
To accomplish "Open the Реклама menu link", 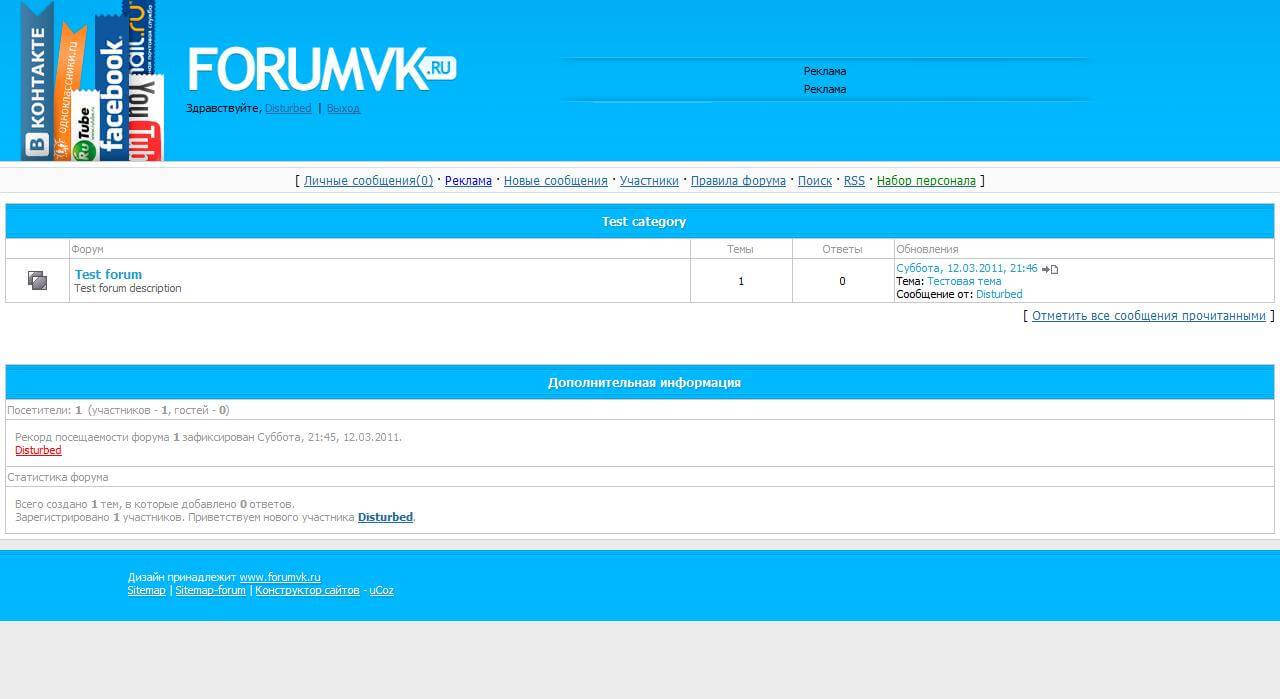I will click(x=468, y=181).
